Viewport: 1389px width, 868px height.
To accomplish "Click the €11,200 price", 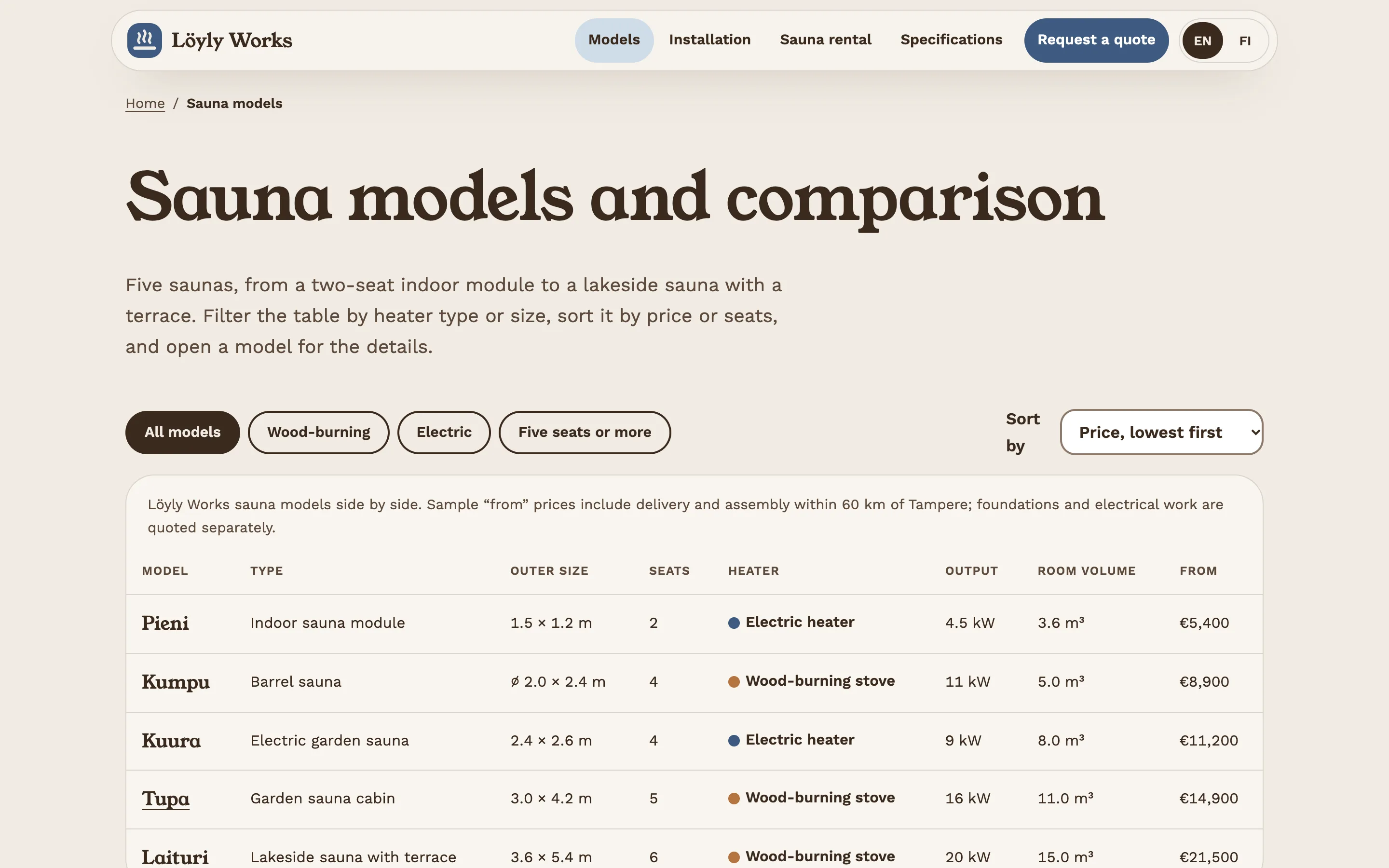I will [1209, 741].
